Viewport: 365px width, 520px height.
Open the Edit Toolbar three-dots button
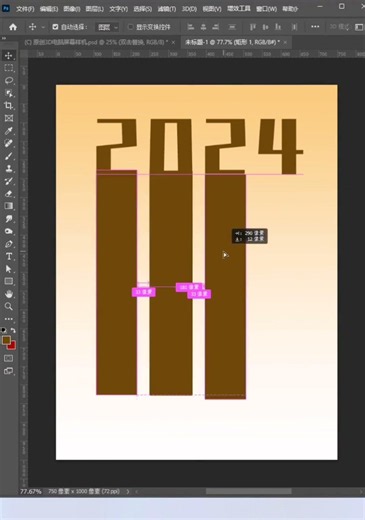tap(9, 319)
